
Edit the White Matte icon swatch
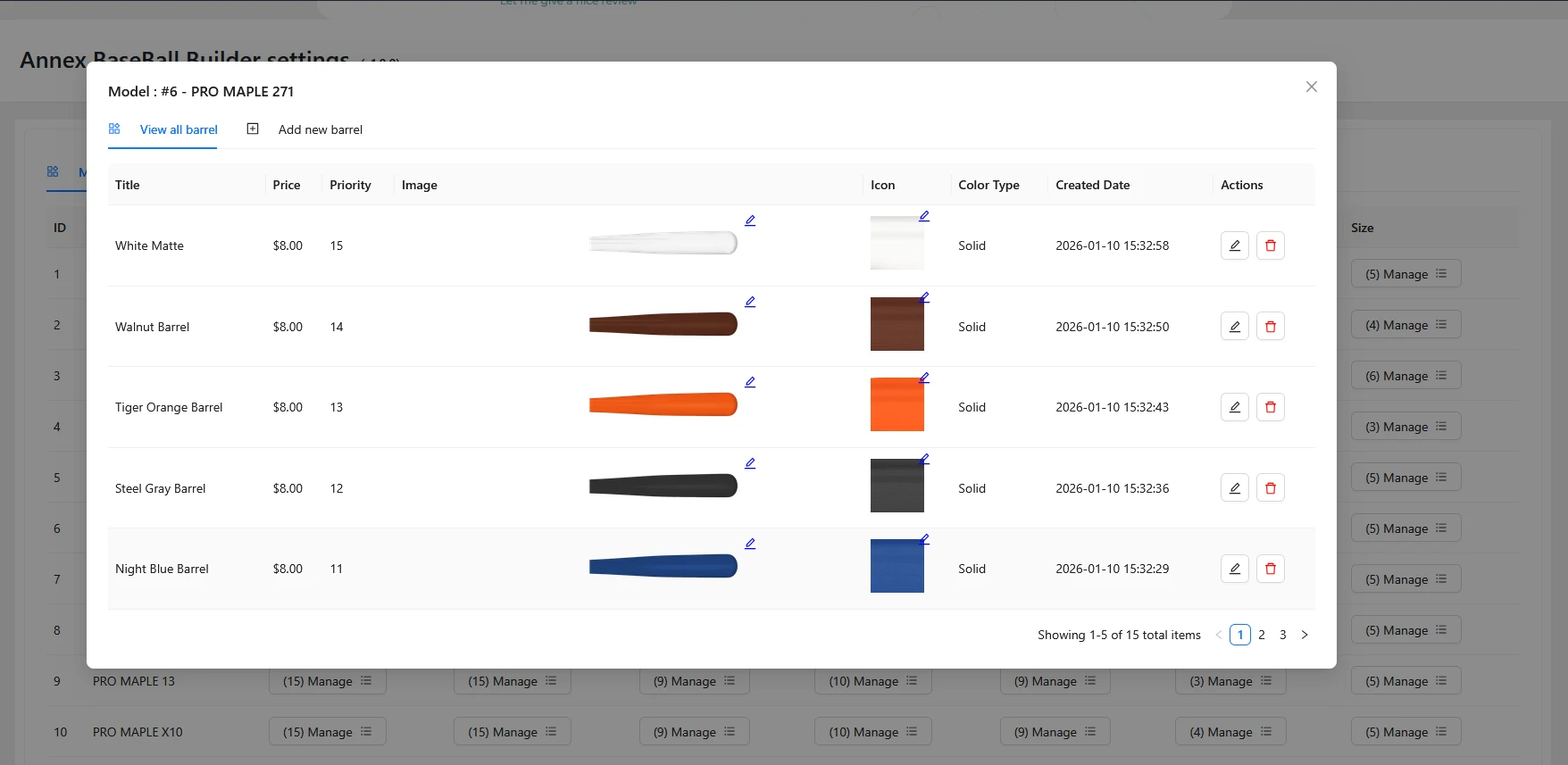[x=924, y=216]
